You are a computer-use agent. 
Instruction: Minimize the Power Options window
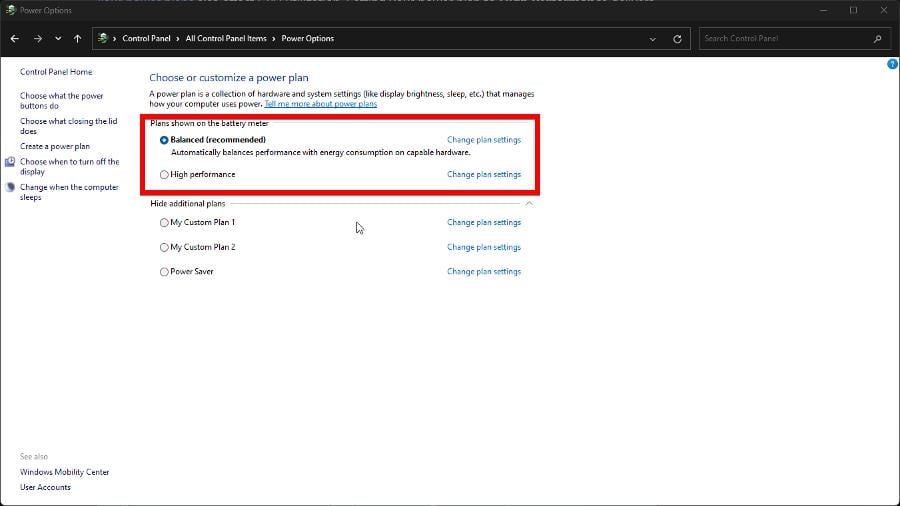coord(824,10)
